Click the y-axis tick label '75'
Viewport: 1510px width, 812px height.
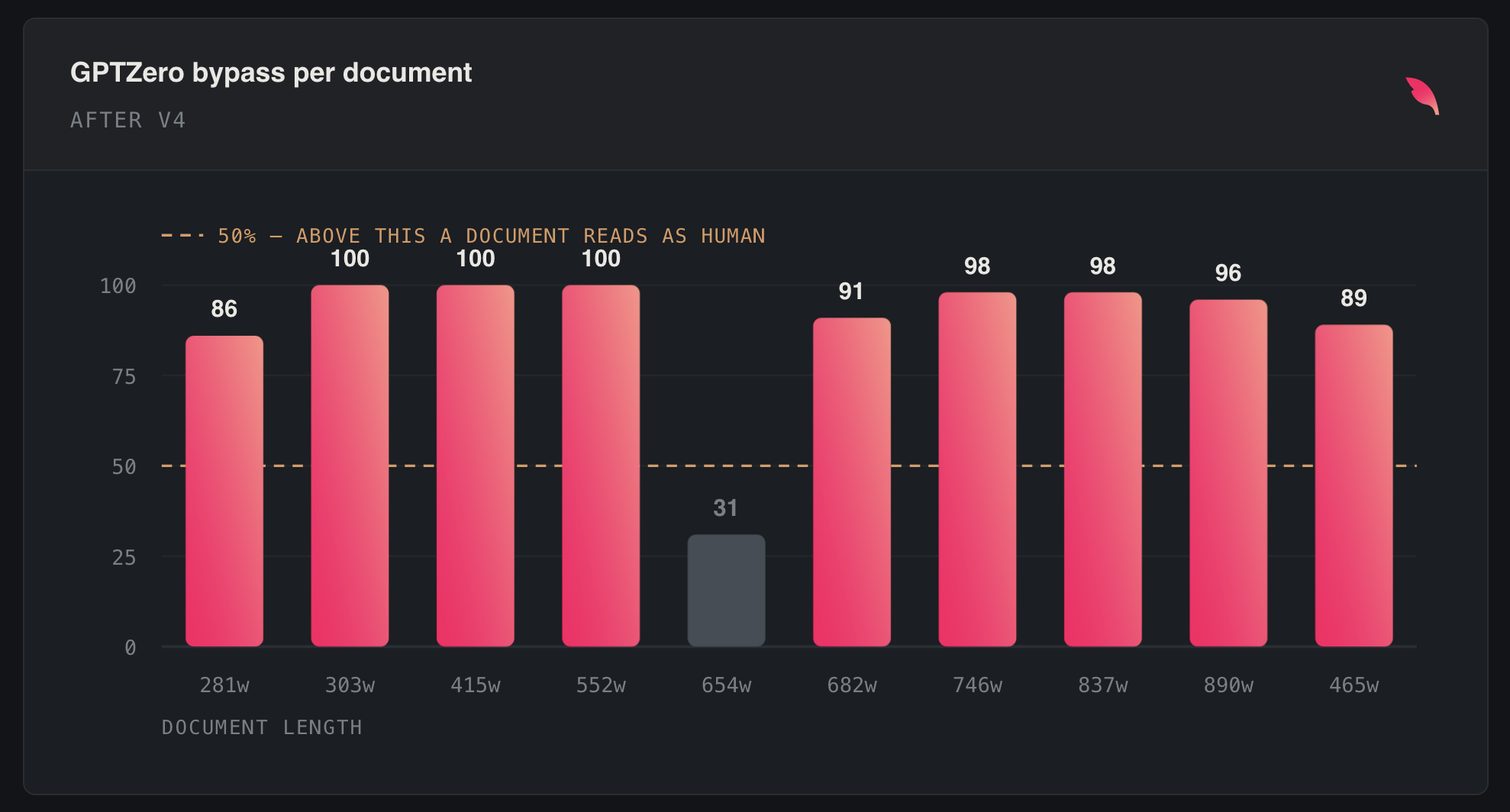coord(124,377)
